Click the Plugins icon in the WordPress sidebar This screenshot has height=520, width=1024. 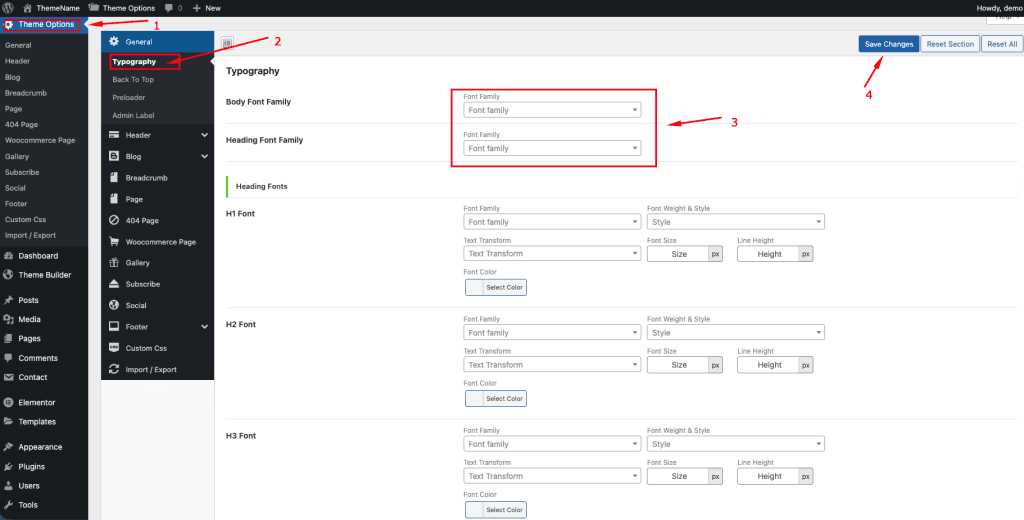pyautogui.click(x=8, y=466)
